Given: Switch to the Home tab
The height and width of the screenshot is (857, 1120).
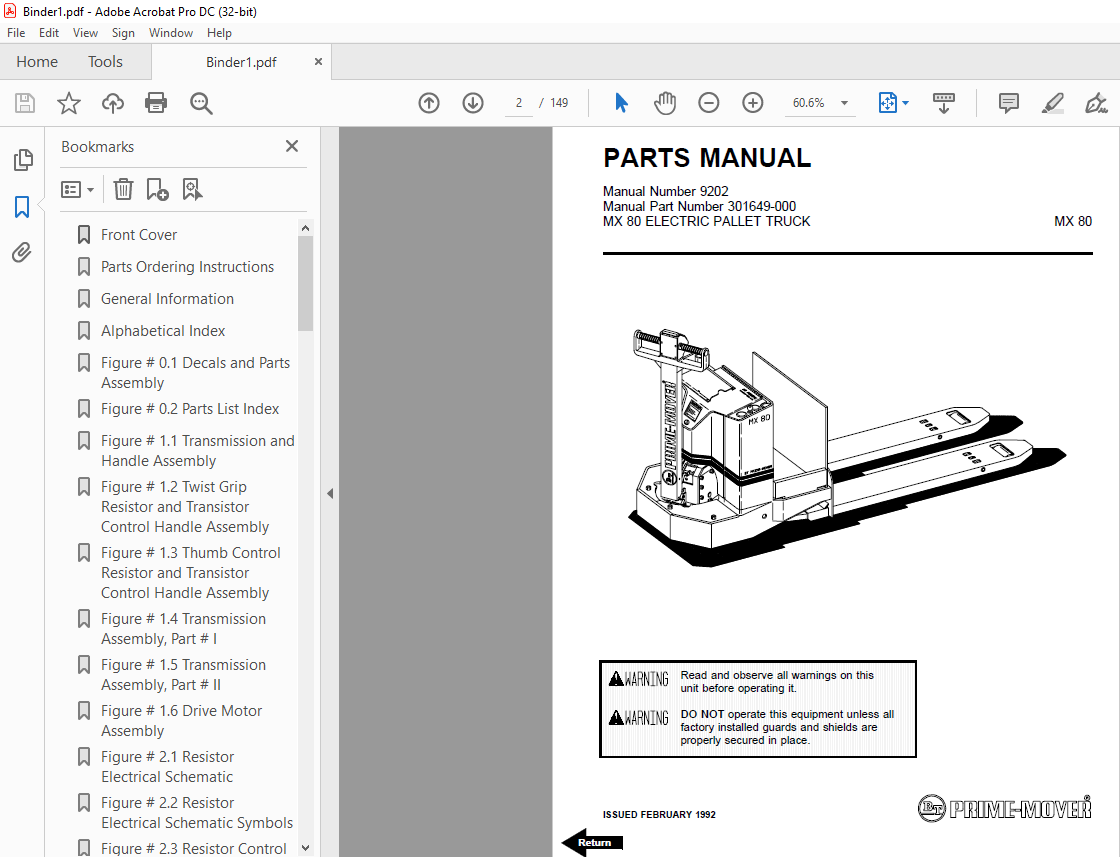Looking at the screenshot, I should click(x=37, y=62).
